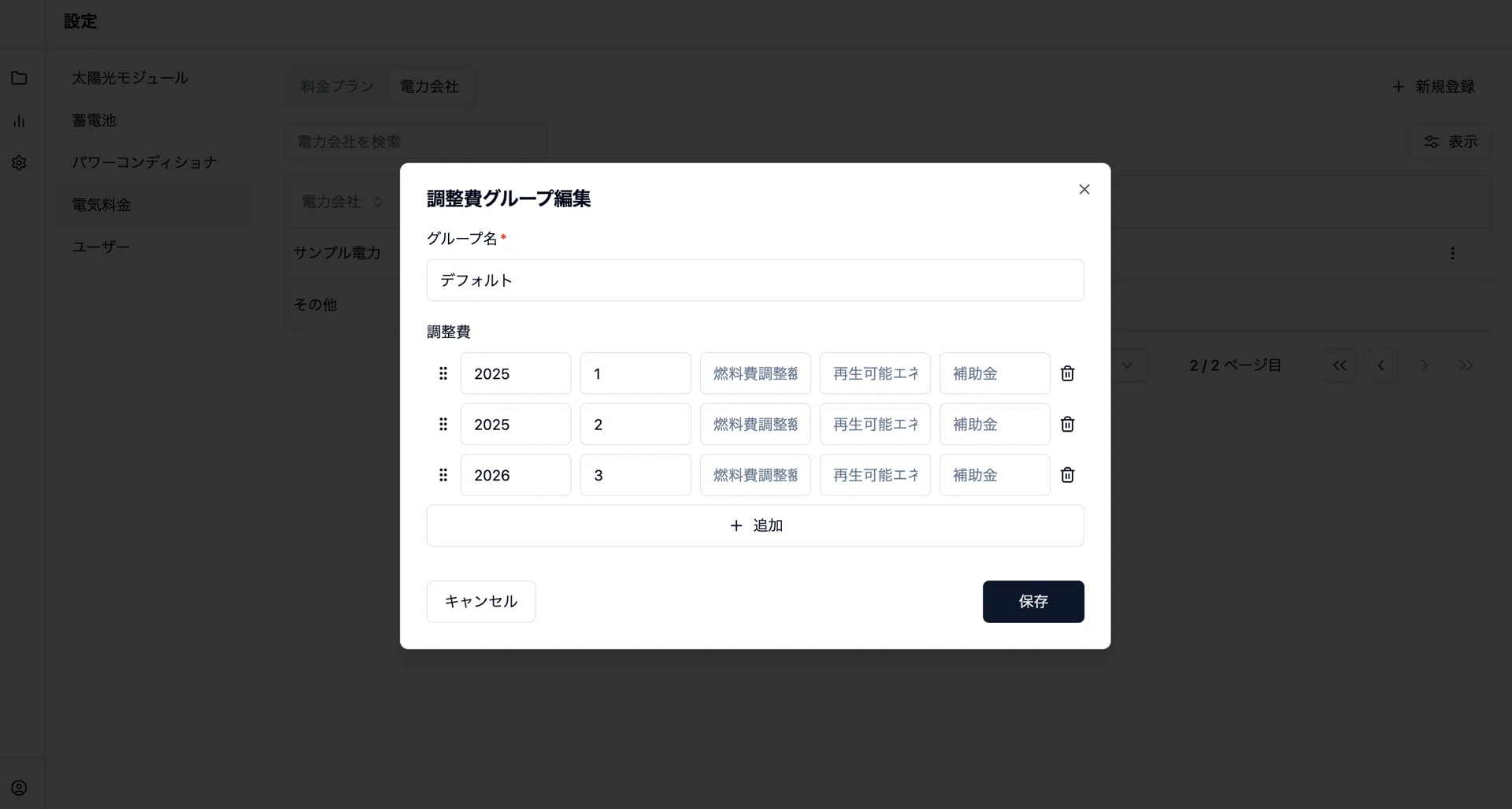Switch to the 料金プラン tab

[337, 87]
